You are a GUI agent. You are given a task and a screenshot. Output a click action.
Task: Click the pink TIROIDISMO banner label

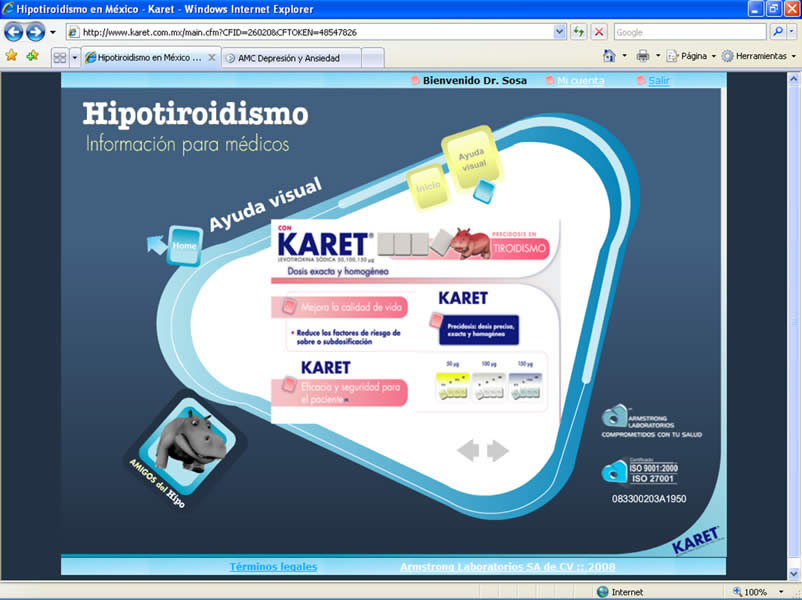click(519, 249)
